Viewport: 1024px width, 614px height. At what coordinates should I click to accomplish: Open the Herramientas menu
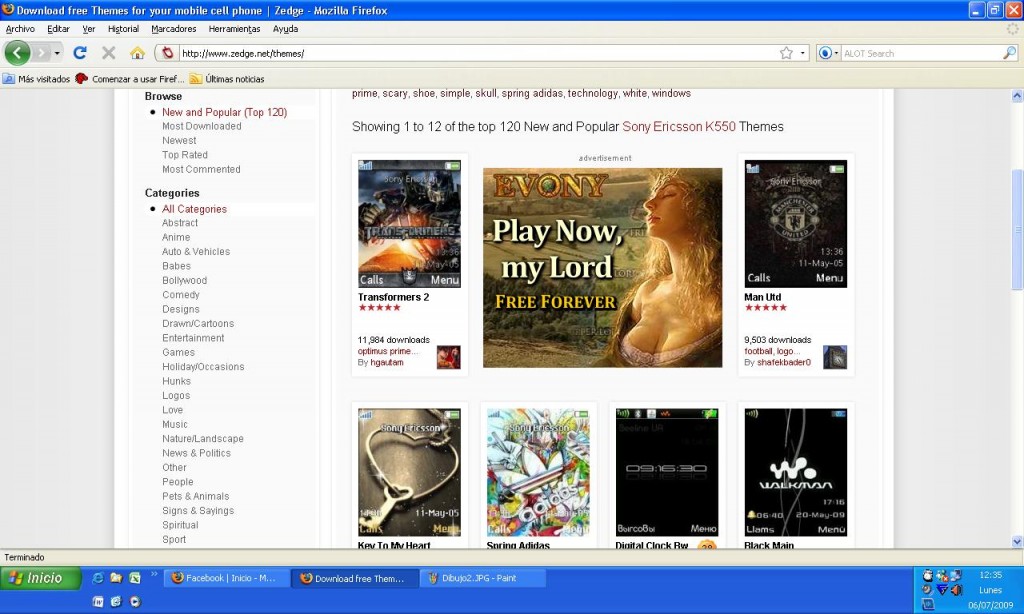pyautogui.click(x=234, y=29)
